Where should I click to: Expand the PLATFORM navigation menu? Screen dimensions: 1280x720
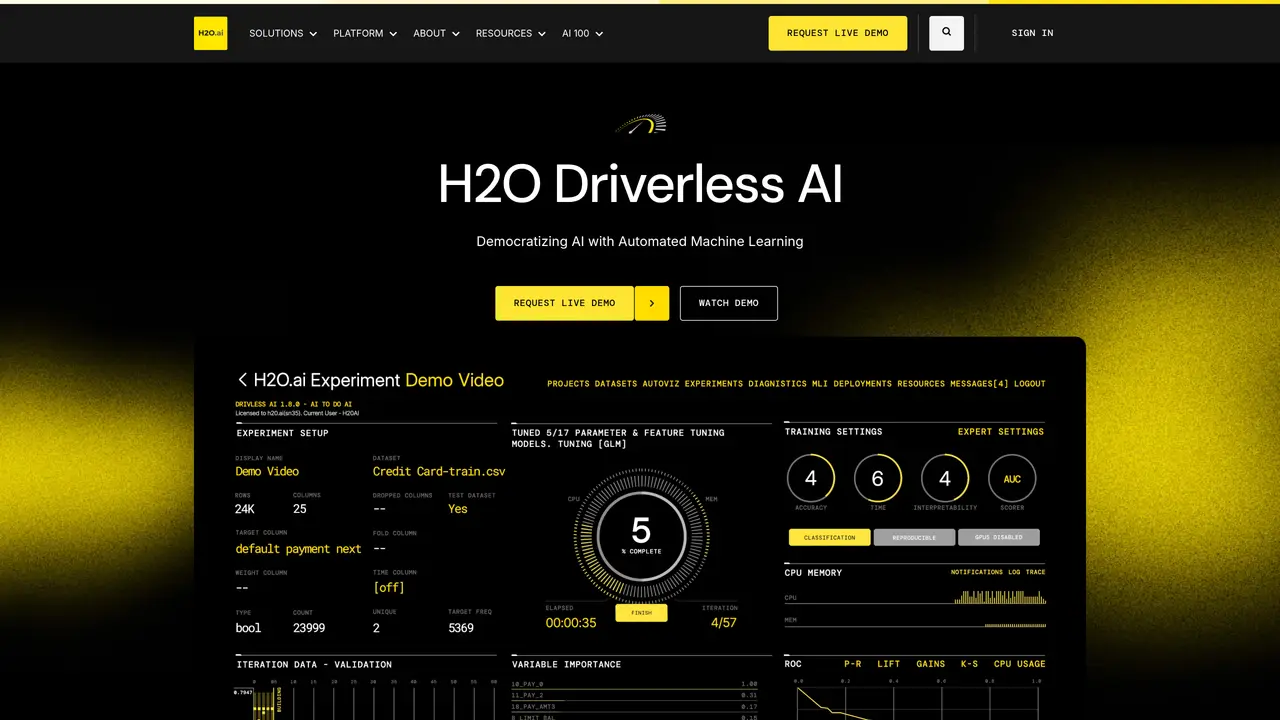[365, 33]
